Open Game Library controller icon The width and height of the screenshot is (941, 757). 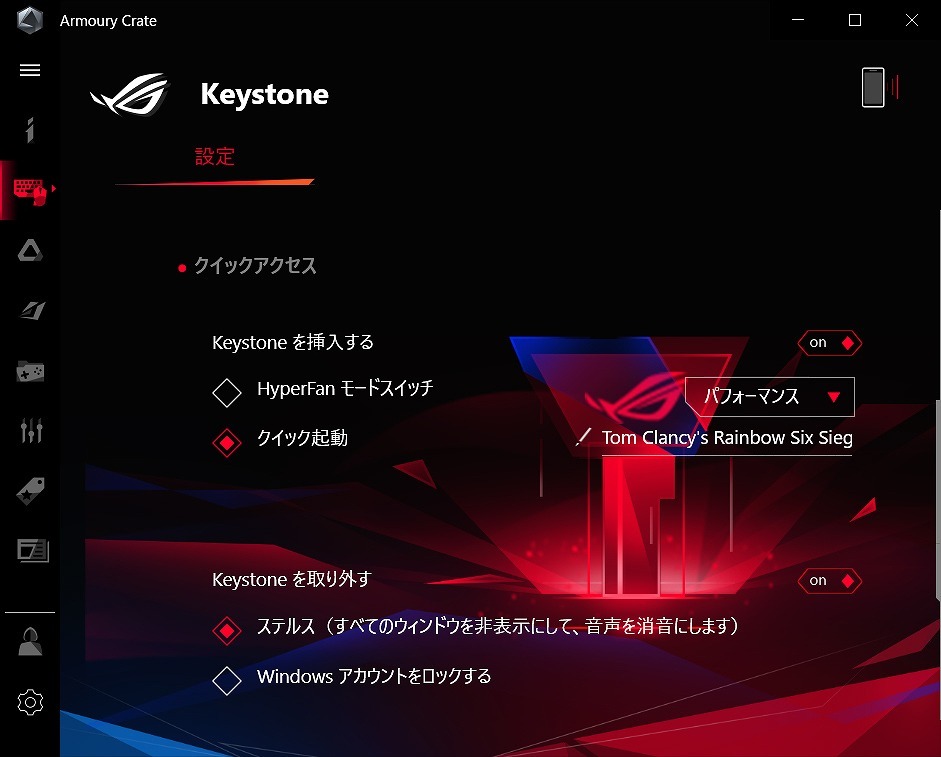(x=30, y=371)
